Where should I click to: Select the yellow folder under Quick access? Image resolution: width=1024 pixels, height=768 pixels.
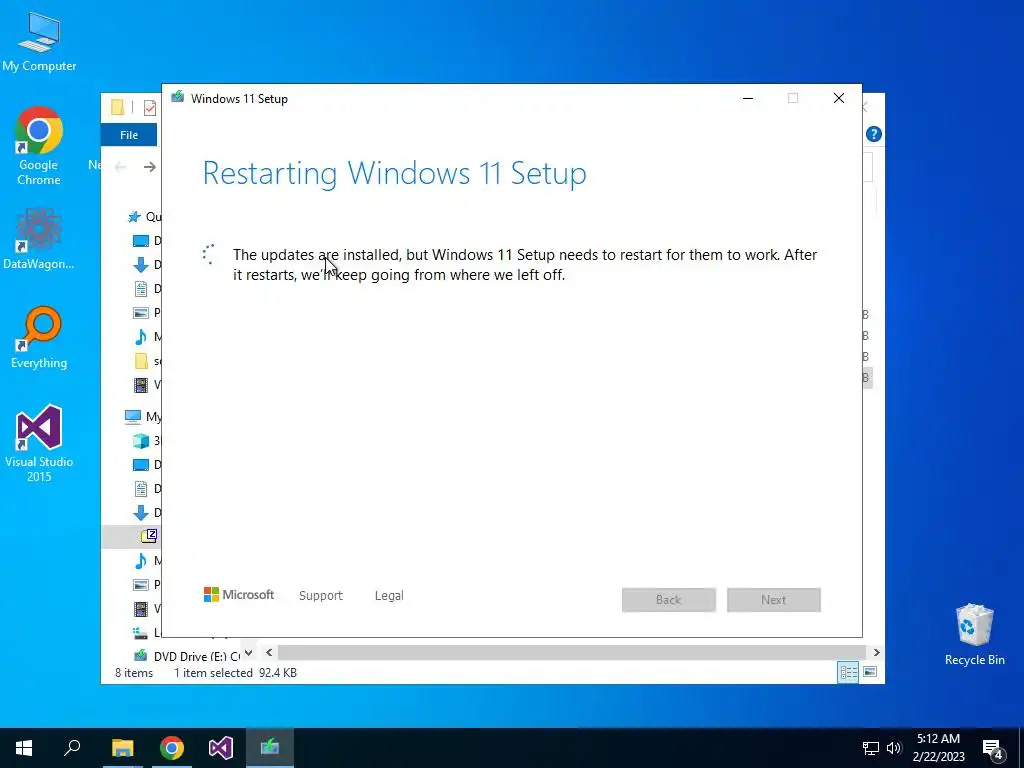141,360
